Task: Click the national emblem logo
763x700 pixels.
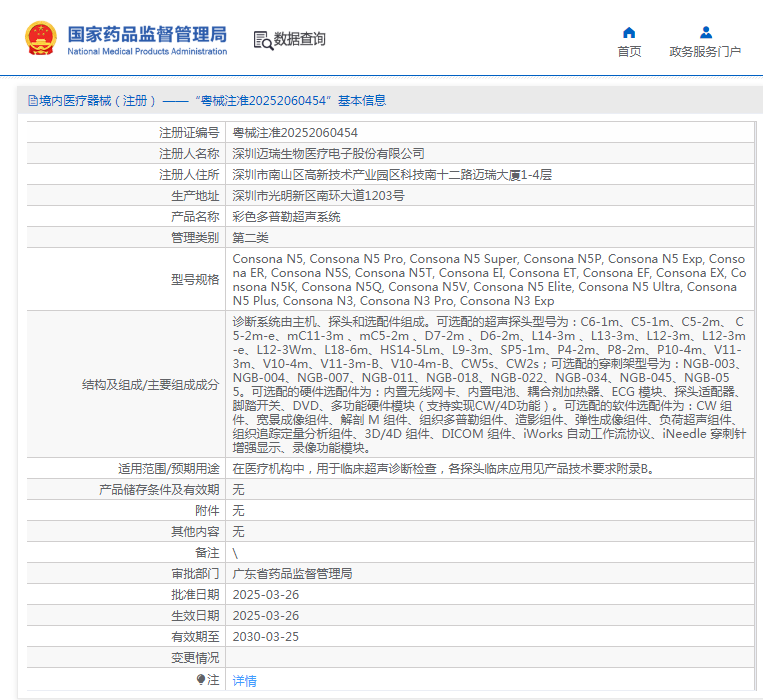Action: 41,38
